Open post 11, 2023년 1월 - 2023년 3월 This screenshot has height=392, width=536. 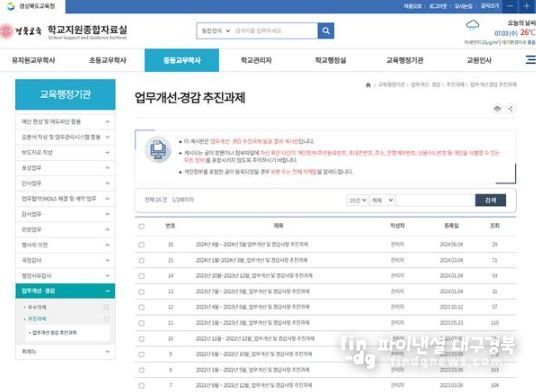tap(253, 323)
